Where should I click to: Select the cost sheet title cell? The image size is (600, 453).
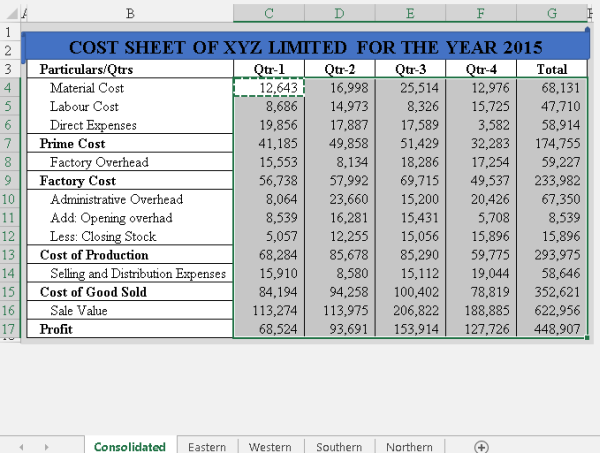305,47
